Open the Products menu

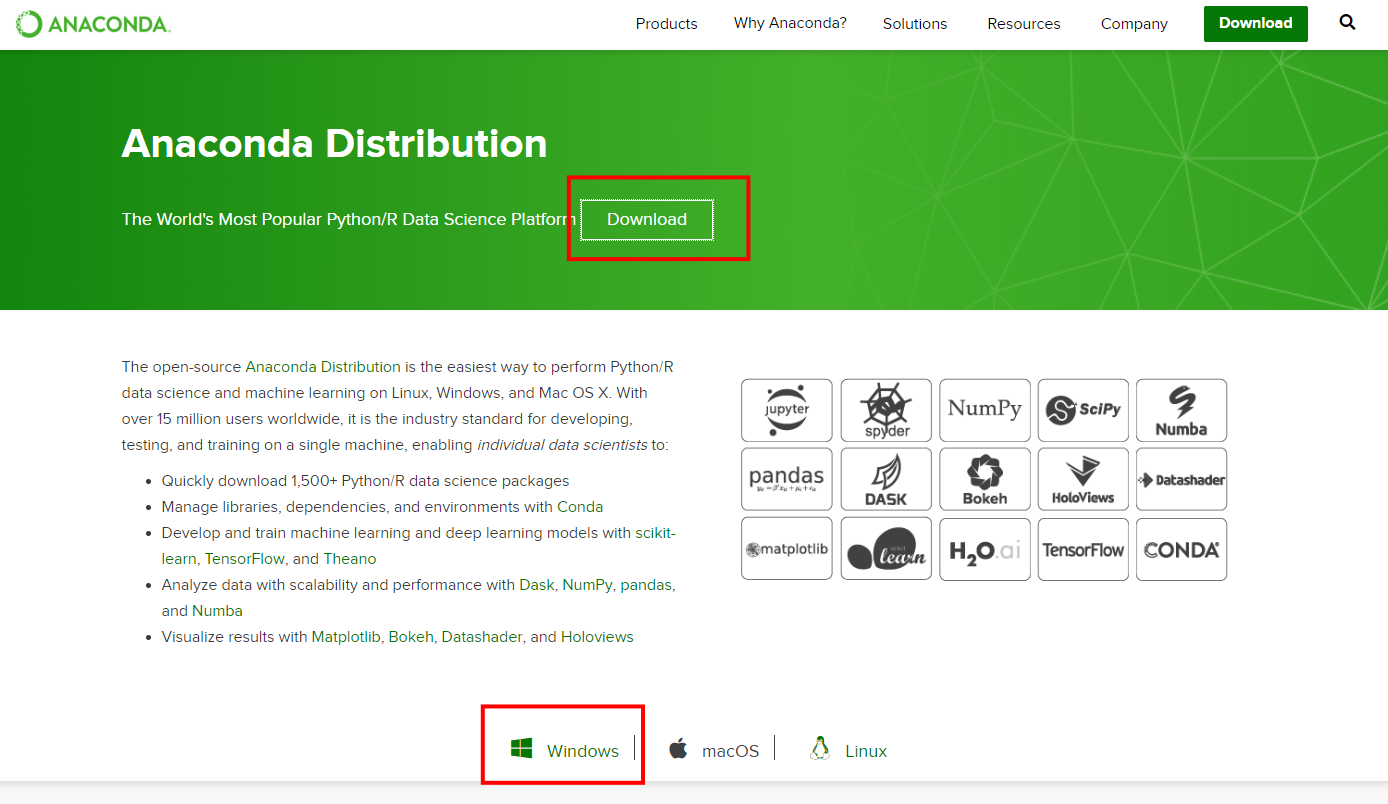pyautogui.click(x=666, y=24)
